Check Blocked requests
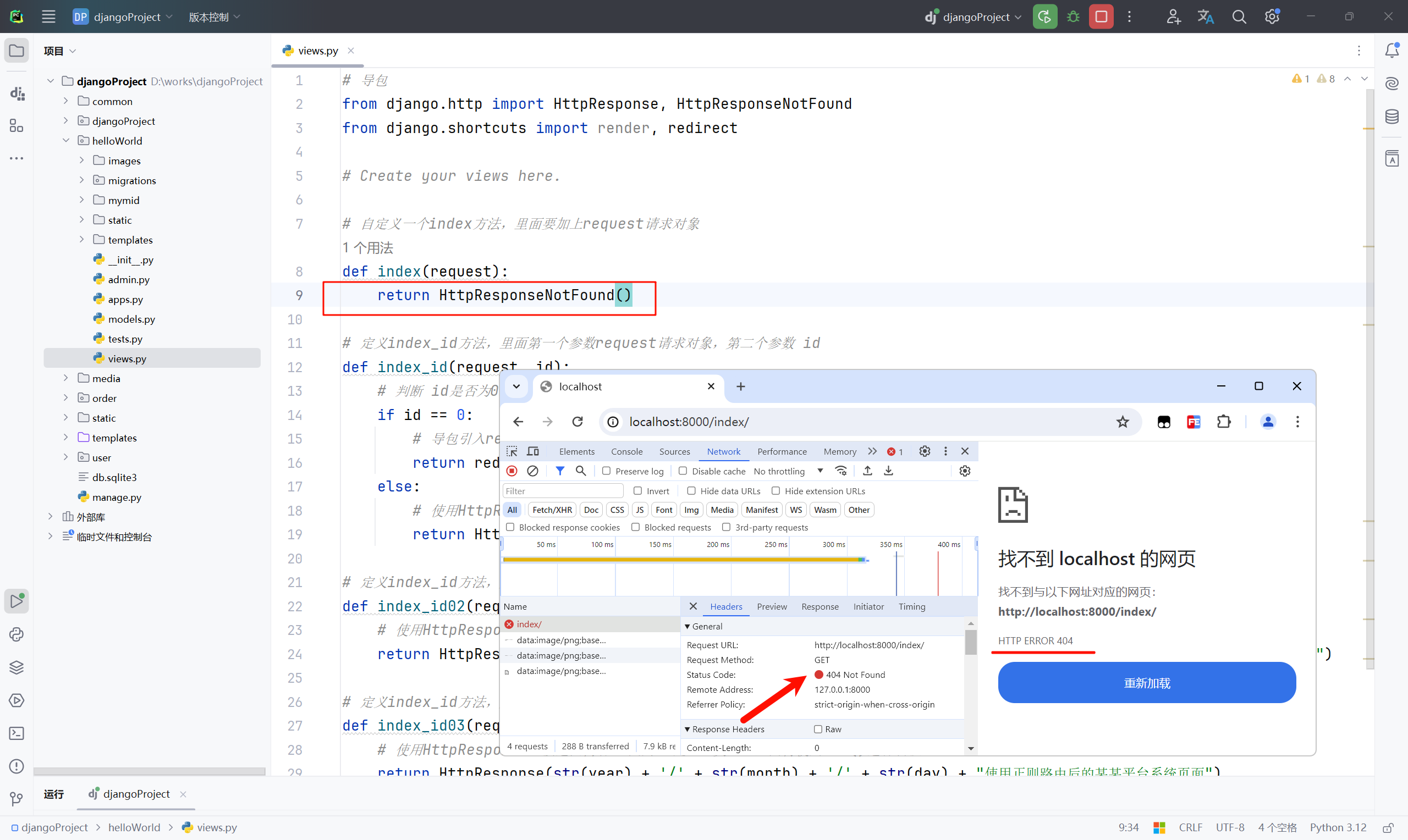The height and width of the screenshot is (840, 1408). [636, 527]
